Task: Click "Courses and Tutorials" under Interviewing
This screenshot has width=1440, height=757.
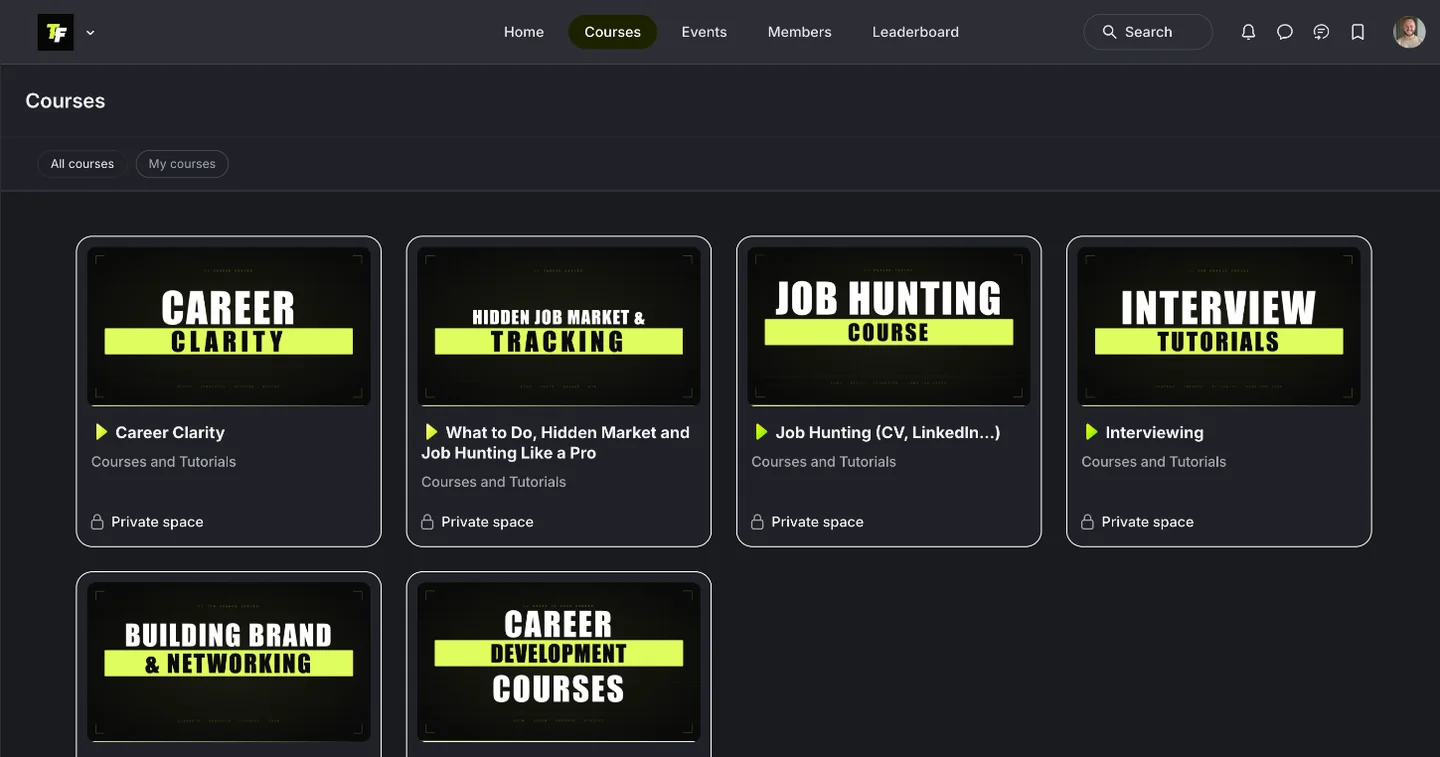Action: tap(1154, 462)
